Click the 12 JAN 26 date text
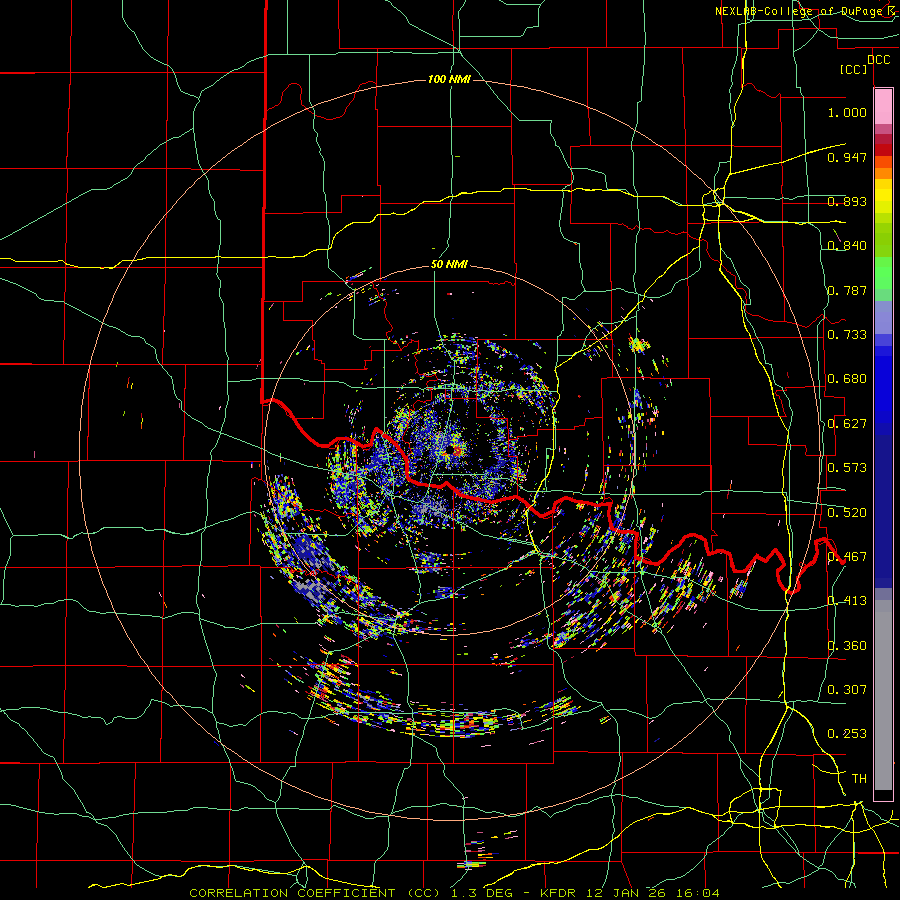The height and width of the screenshot is (900, 900). (x=629, y=893)
